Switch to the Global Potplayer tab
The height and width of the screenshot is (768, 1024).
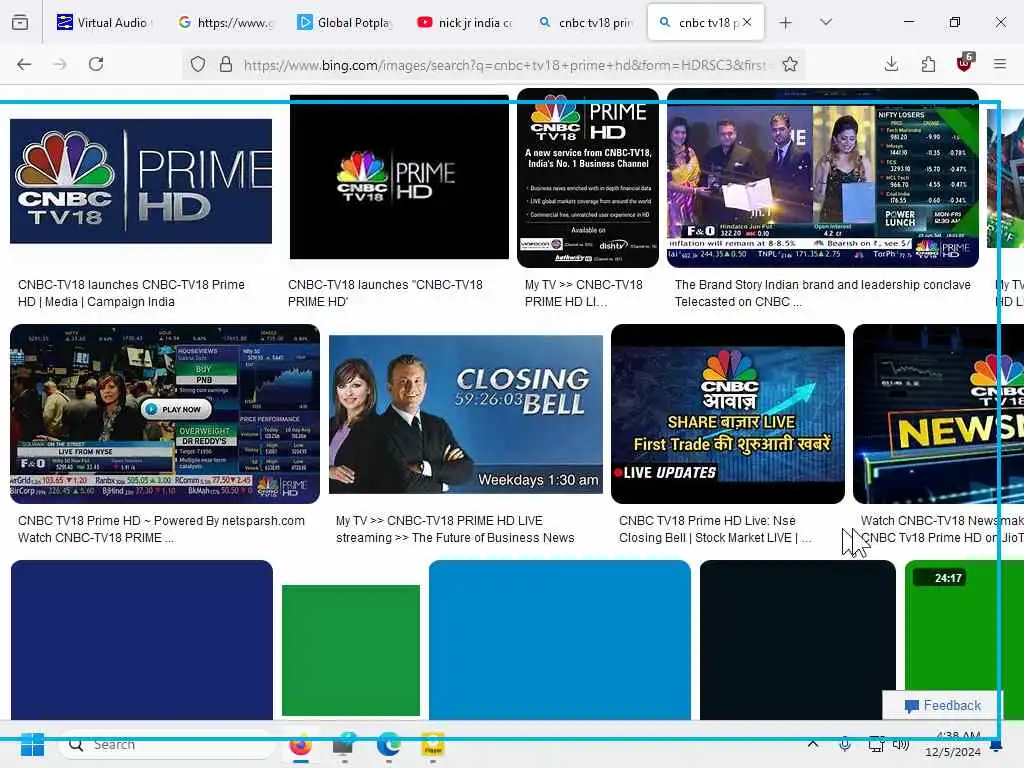click(x=344, y=22)
